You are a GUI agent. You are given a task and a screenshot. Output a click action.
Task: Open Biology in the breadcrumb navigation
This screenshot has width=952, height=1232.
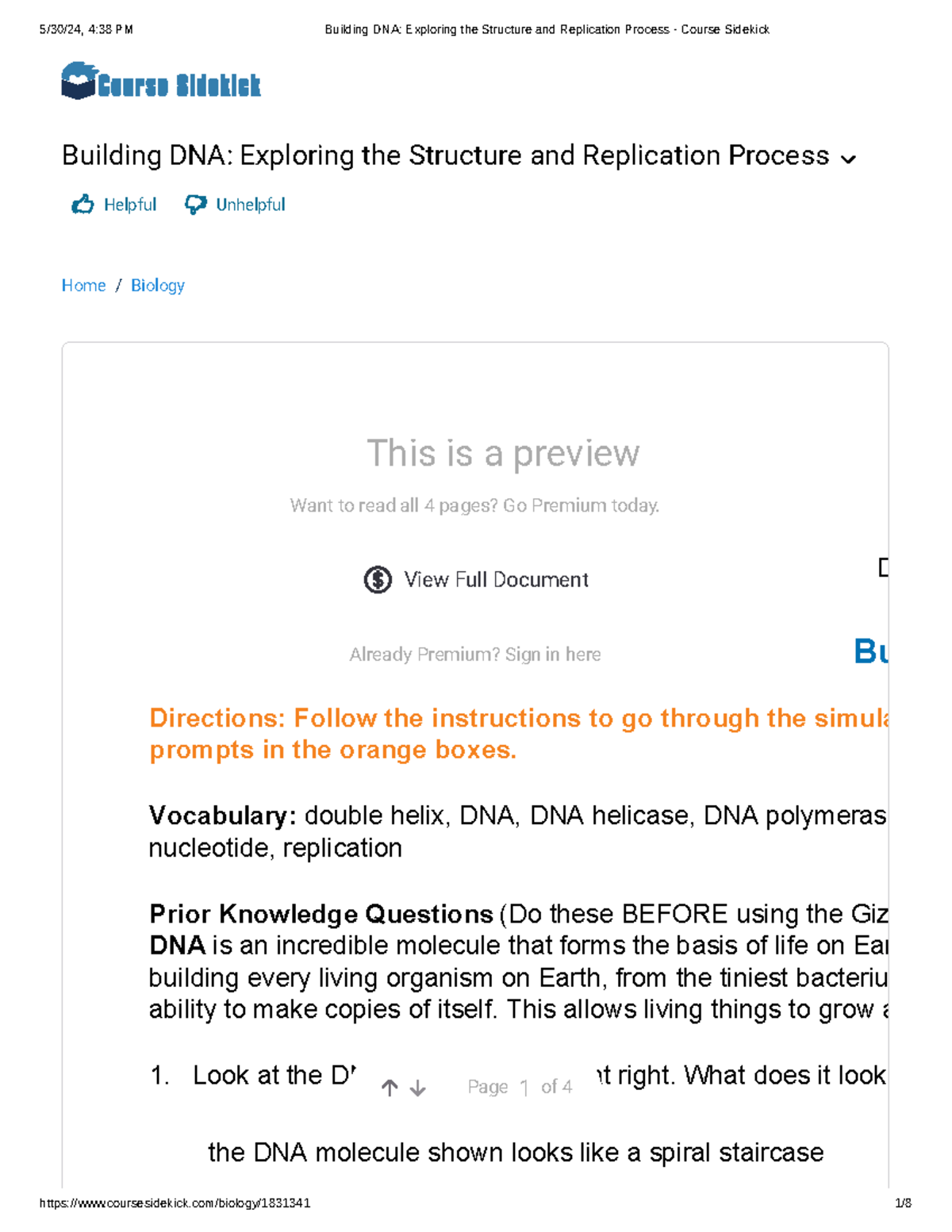point(158,285)
